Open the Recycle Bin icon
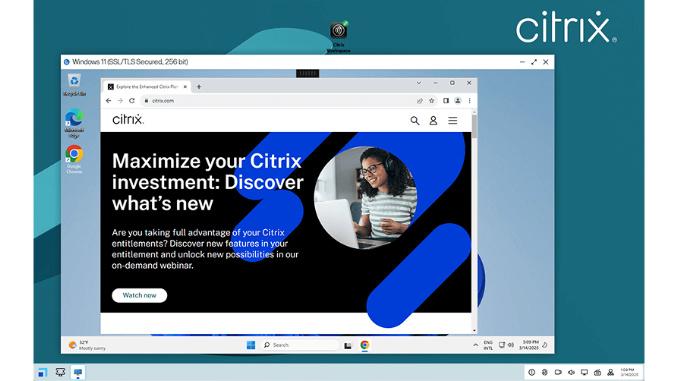The image size is (678, 381). coord(74,85)
